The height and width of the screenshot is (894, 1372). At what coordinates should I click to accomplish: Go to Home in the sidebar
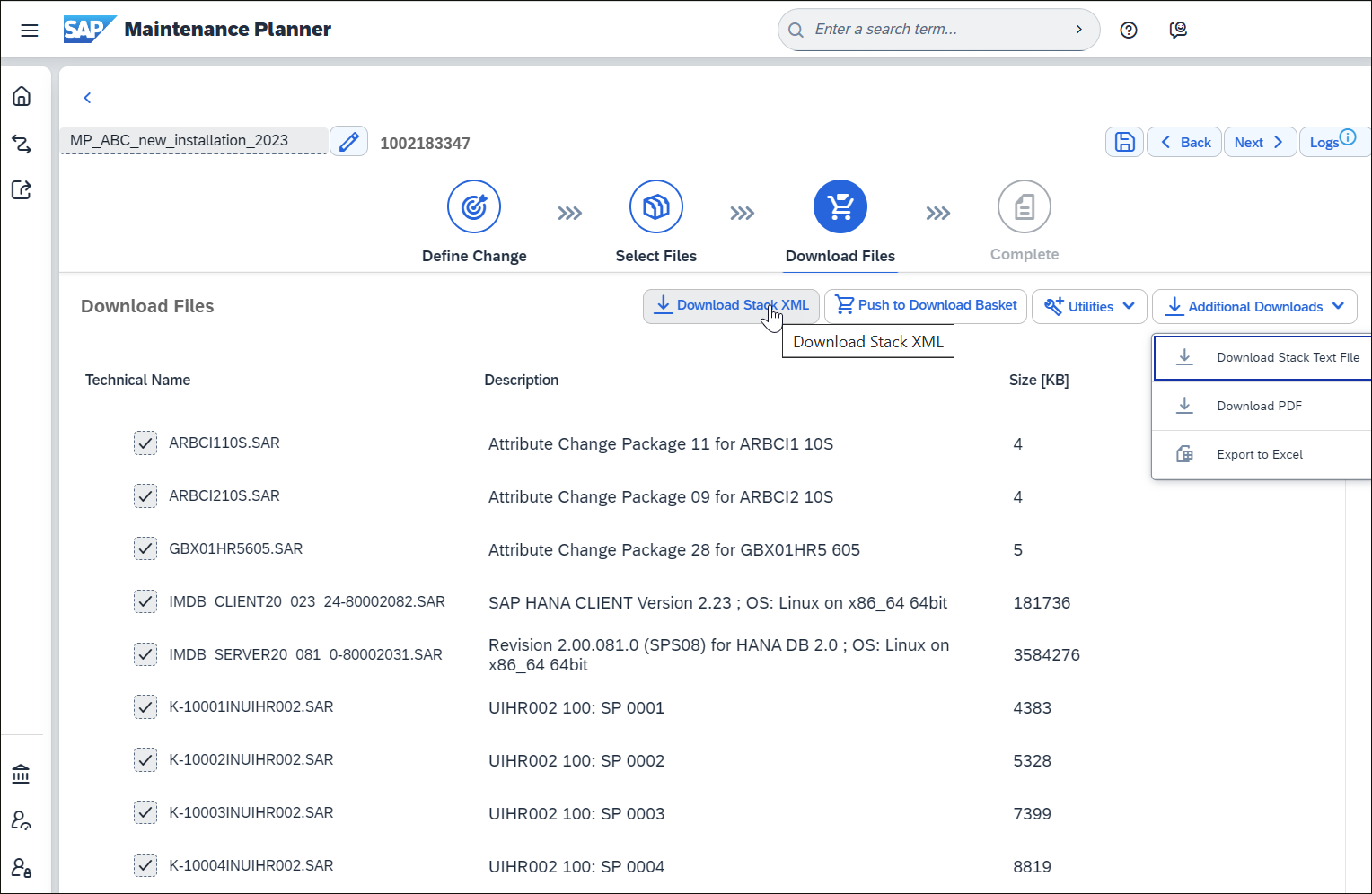22,96
